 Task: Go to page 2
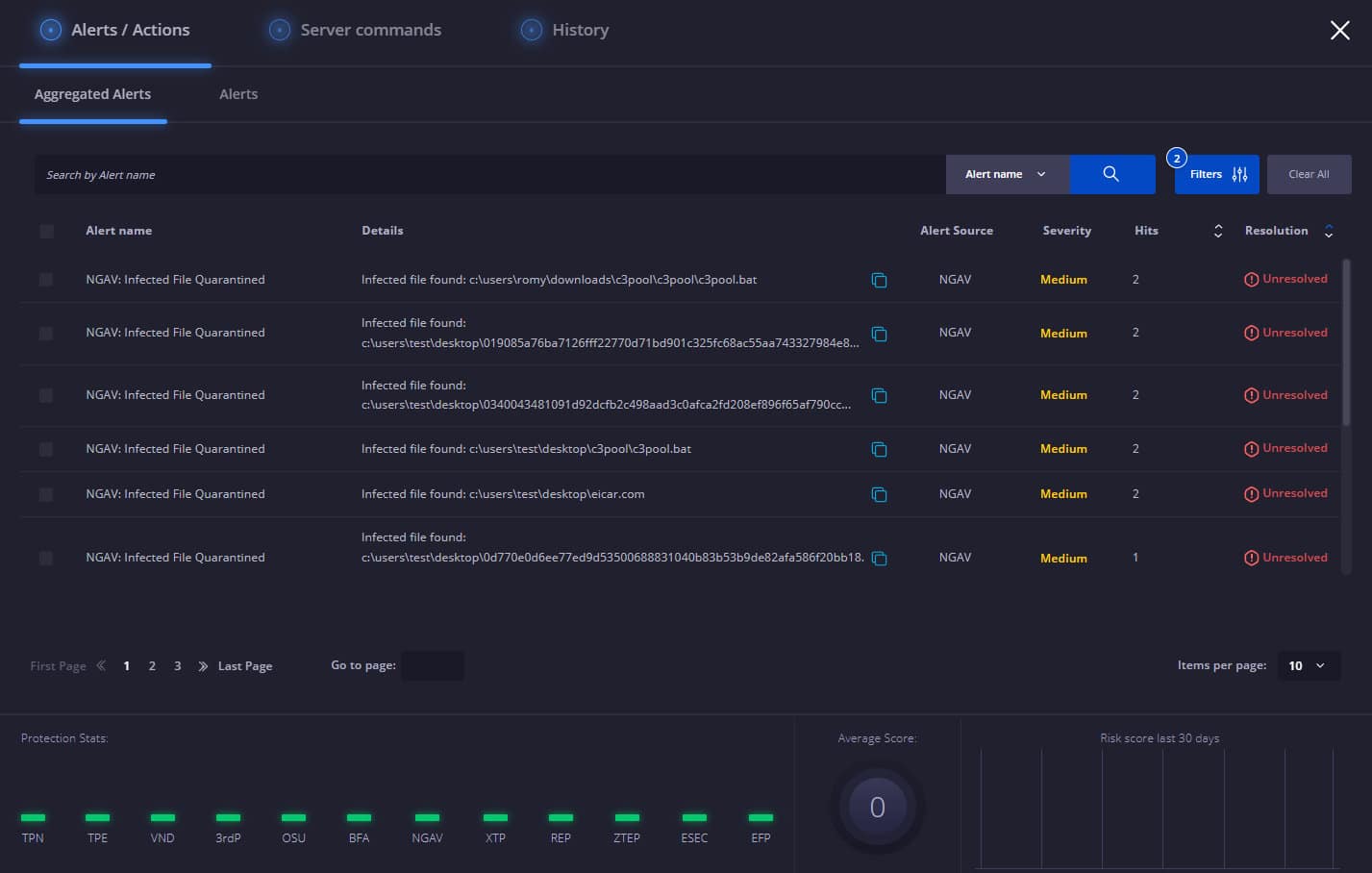tap(152, 665)
